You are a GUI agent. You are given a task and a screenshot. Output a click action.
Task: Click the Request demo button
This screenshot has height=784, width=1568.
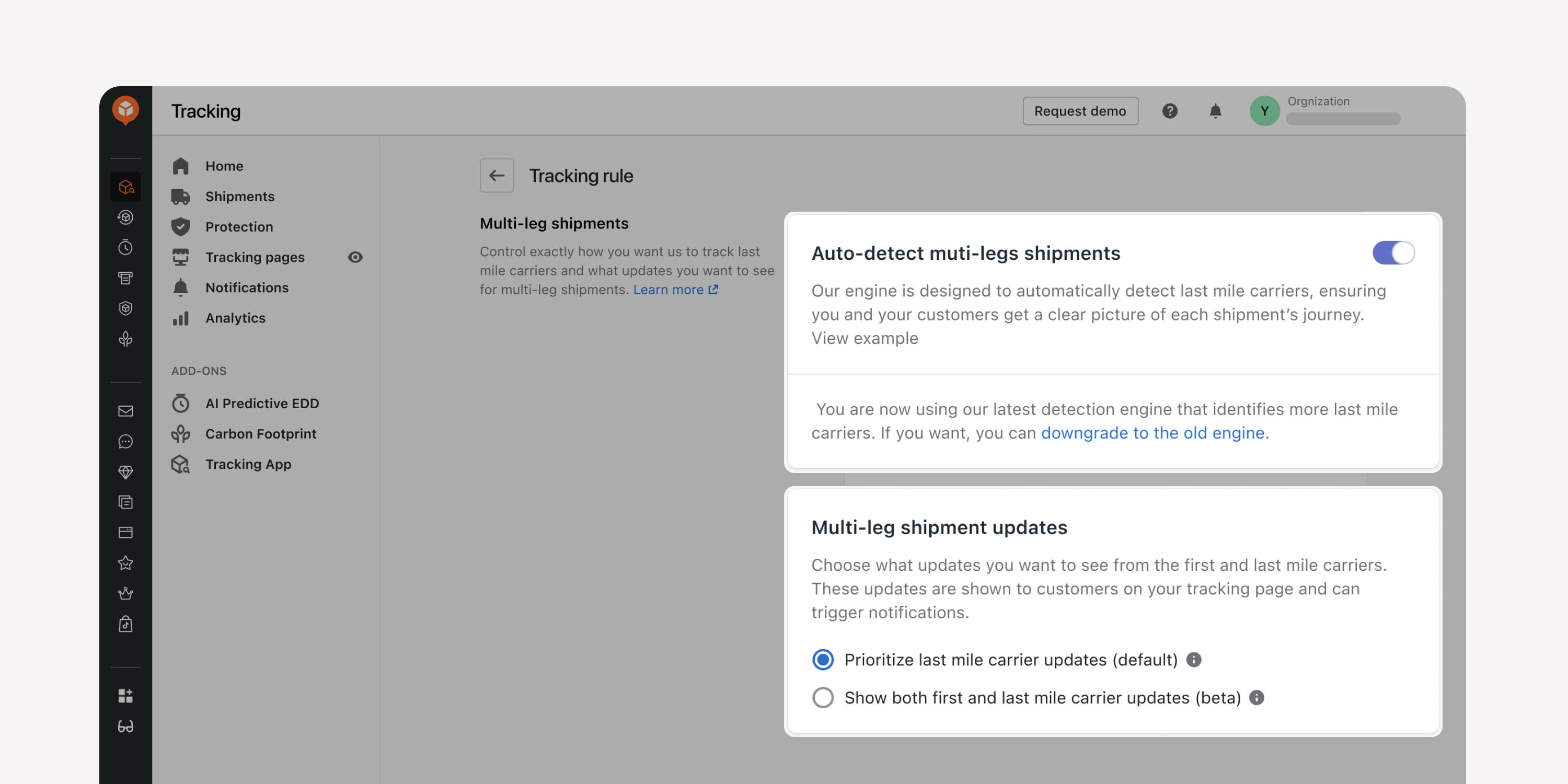click(x=1080, y=111)
